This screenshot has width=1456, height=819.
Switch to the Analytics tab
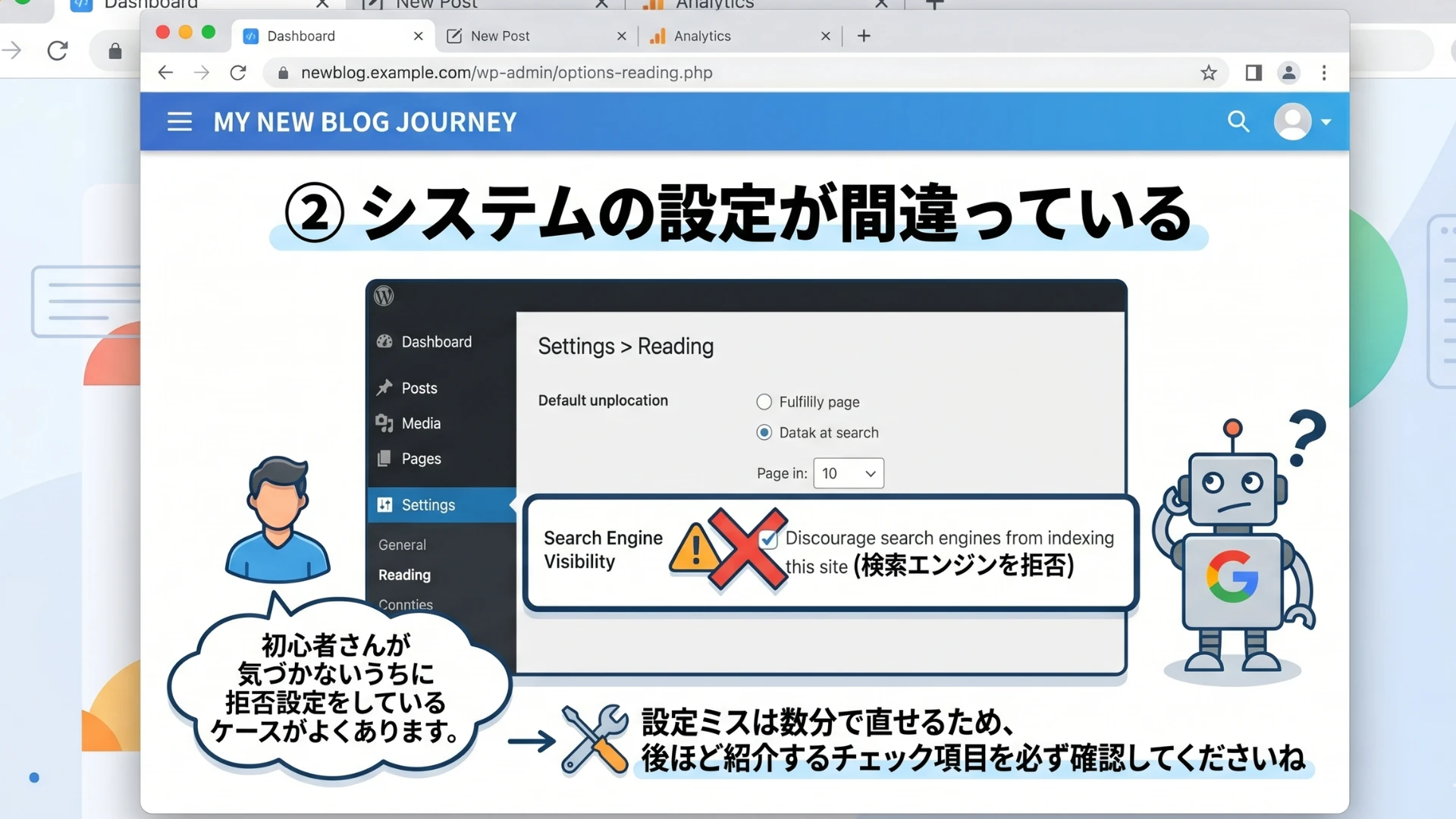739,36
